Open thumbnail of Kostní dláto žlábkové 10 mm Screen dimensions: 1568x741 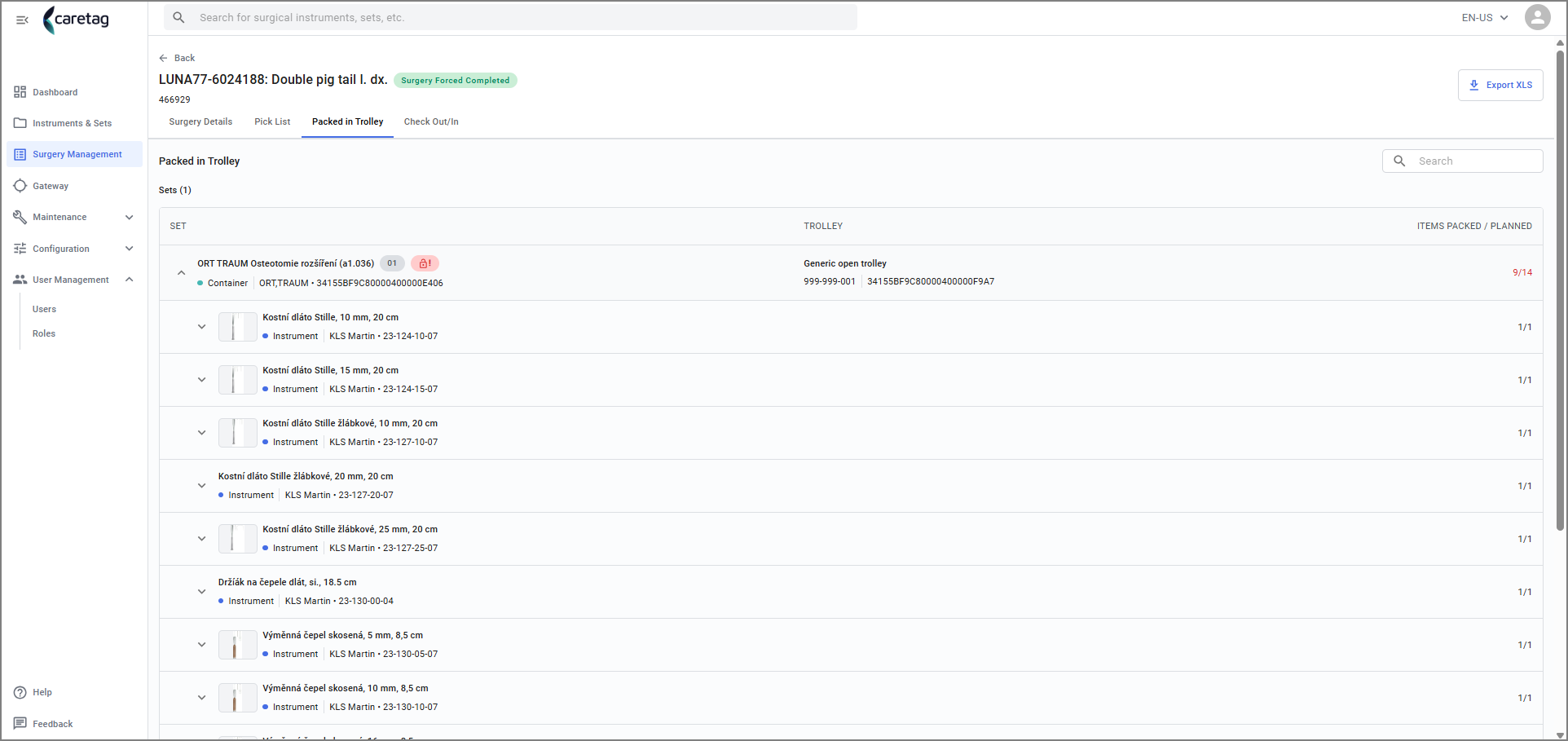point(237,433)
